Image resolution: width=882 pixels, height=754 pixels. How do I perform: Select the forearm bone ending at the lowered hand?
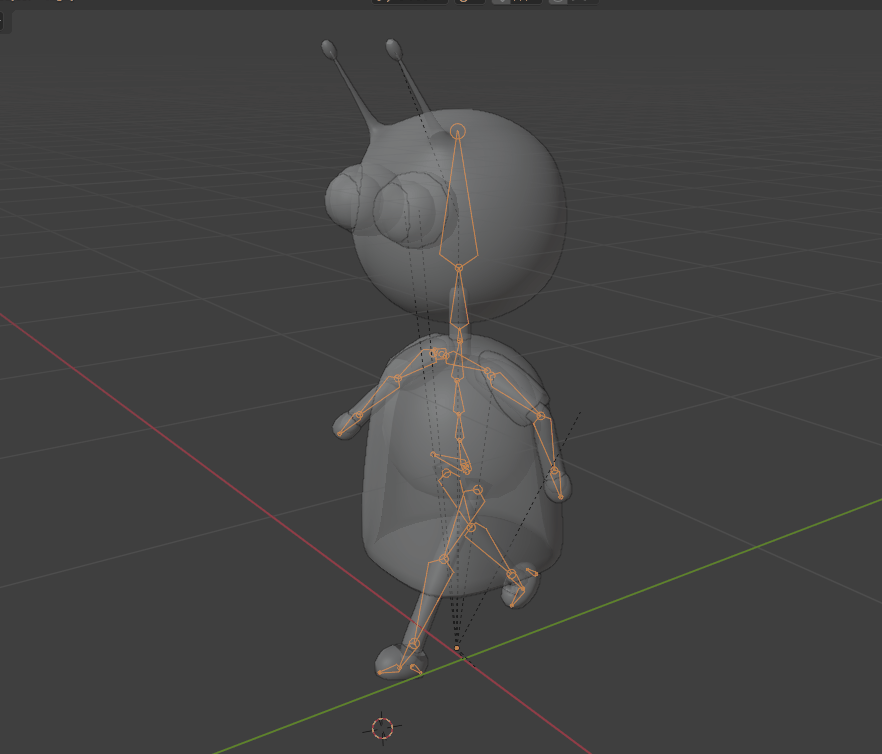547,443
